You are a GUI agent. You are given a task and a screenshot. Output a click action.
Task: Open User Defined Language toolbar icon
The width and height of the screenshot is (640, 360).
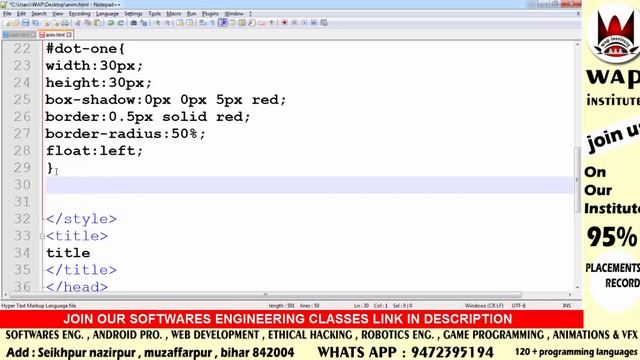(232, 23)
